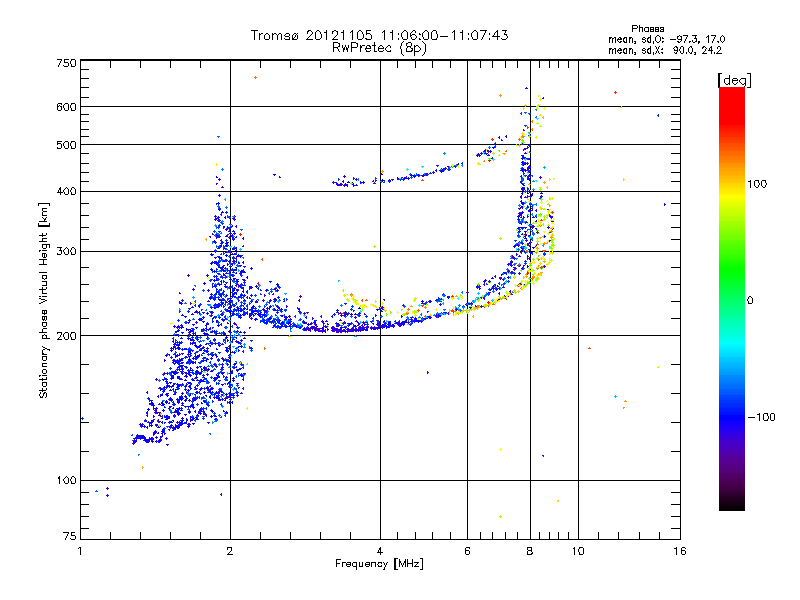Screen dimensions: 800x600
Task: Click the 'Phases' header text
Action: (x=647, y=29)
